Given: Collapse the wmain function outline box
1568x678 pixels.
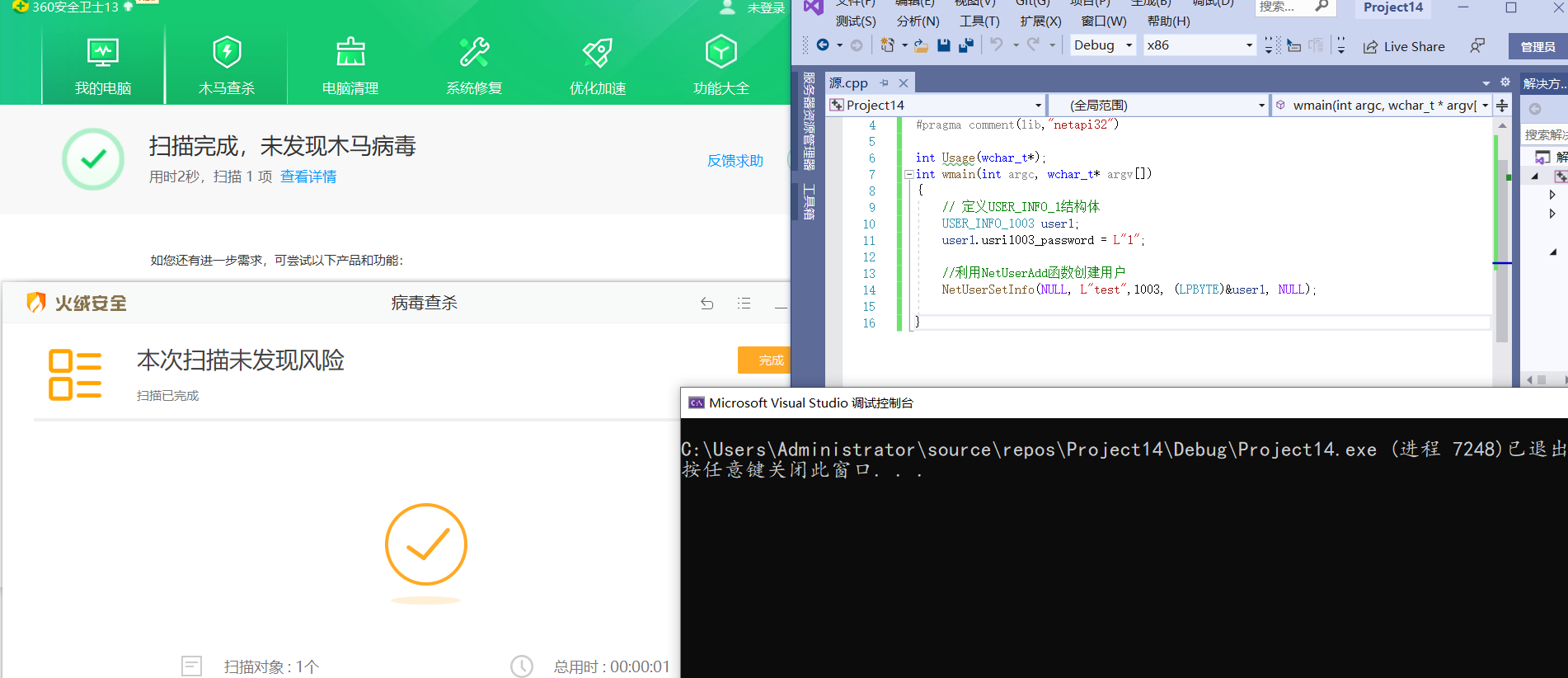Looking at the screenshot, I should click(x=908, y=174).
